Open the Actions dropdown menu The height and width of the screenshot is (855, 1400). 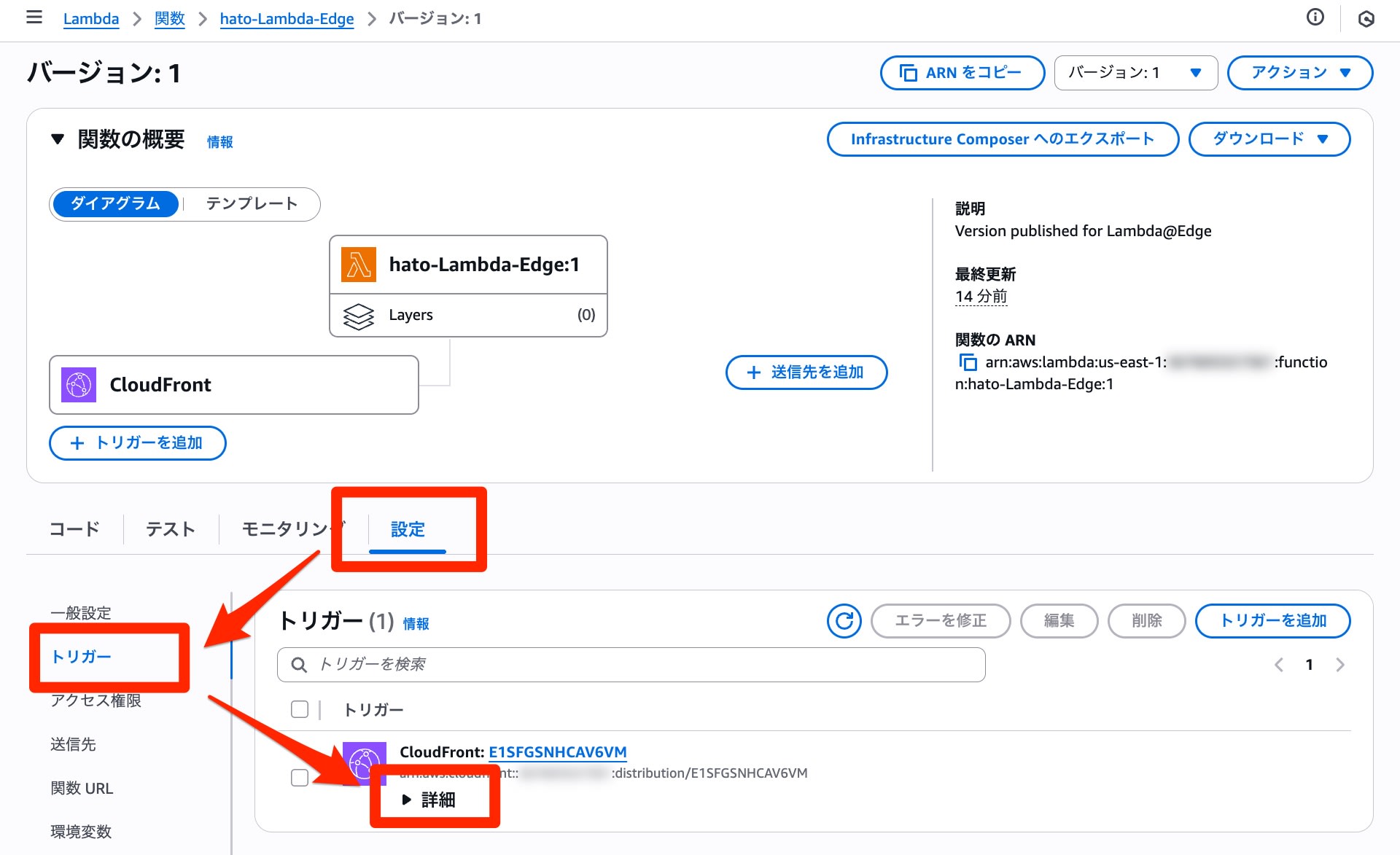[x=1300, y=73]
